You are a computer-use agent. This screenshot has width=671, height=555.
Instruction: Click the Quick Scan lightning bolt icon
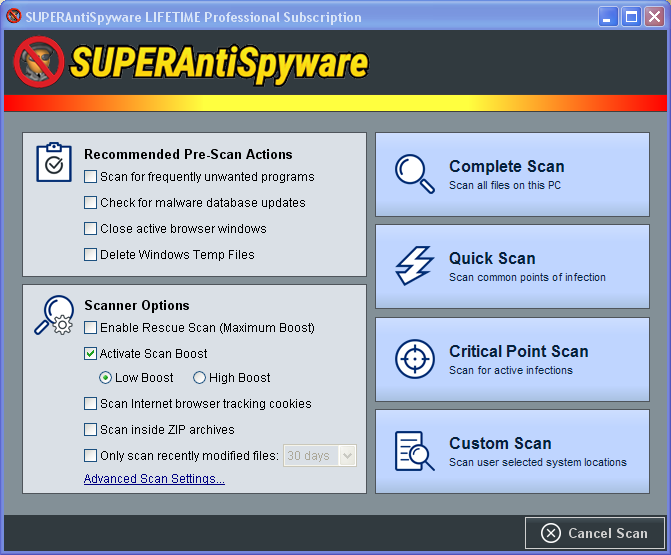pyautogui.click(x=414, y=265)
